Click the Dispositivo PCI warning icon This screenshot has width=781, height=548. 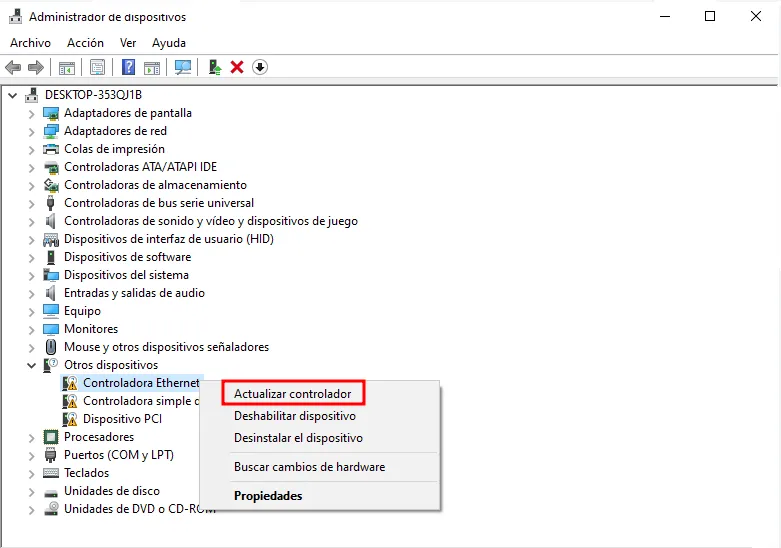click(70, 419)
